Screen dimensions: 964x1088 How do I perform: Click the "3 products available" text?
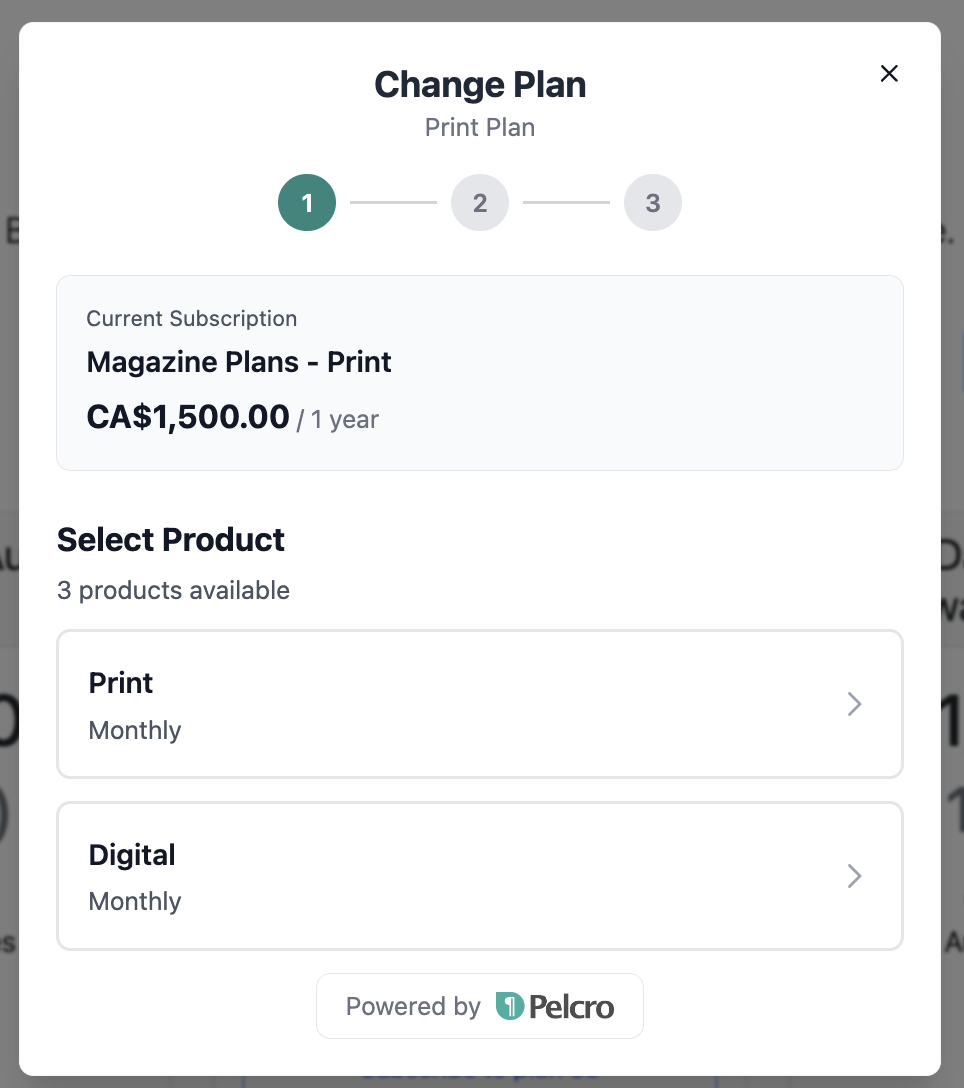[x=173, y=590]
